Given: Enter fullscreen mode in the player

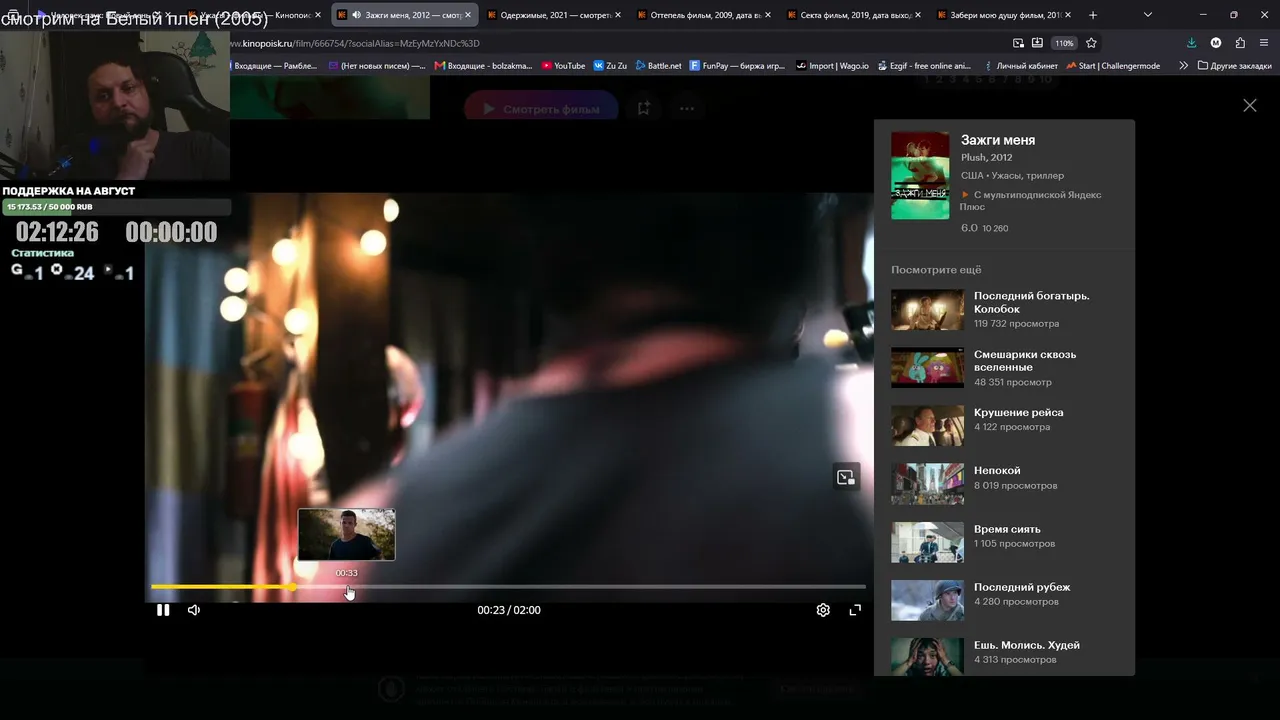Looking at the screenshot, I should 855,610.
